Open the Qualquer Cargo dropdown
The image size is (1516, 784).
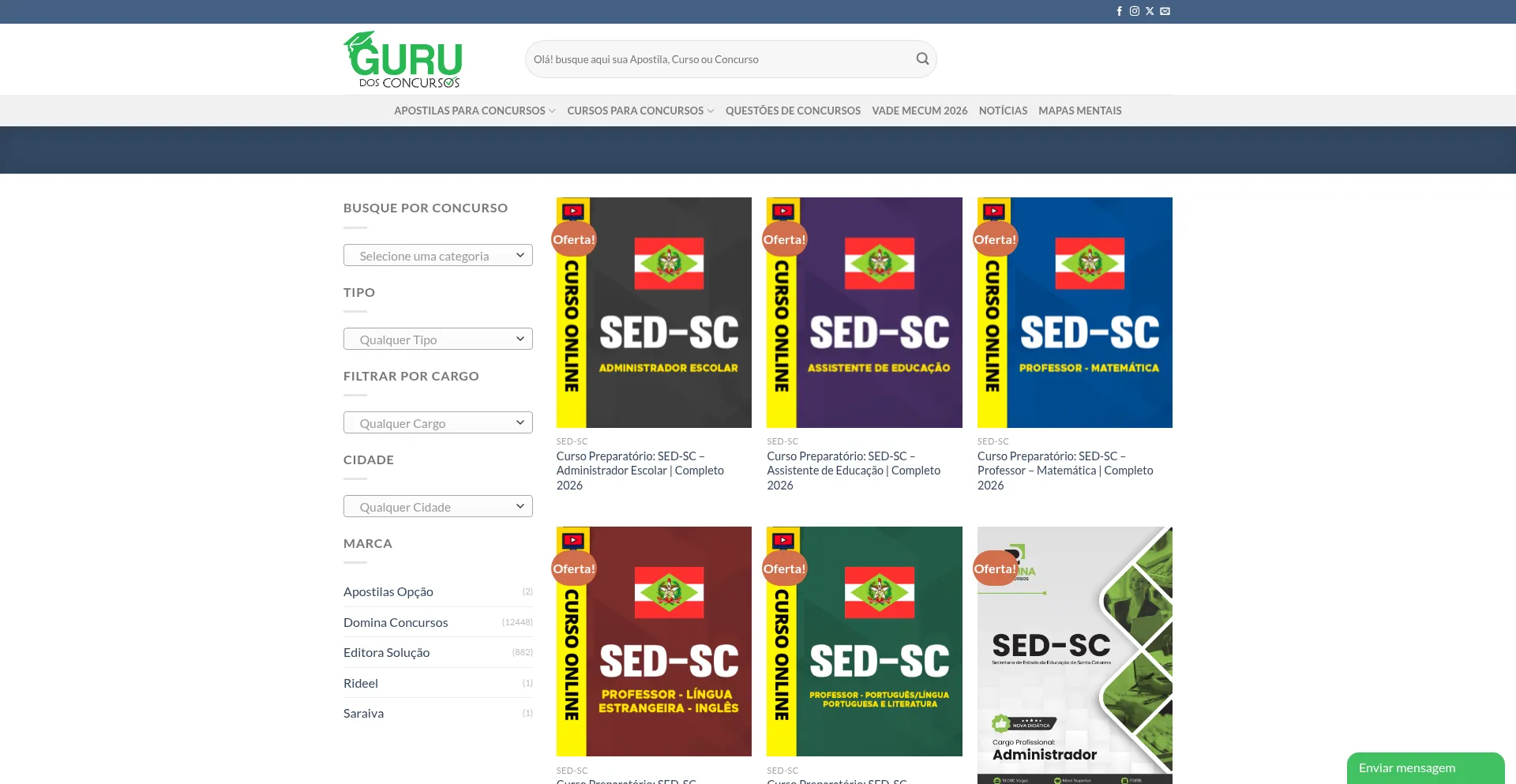438,422
